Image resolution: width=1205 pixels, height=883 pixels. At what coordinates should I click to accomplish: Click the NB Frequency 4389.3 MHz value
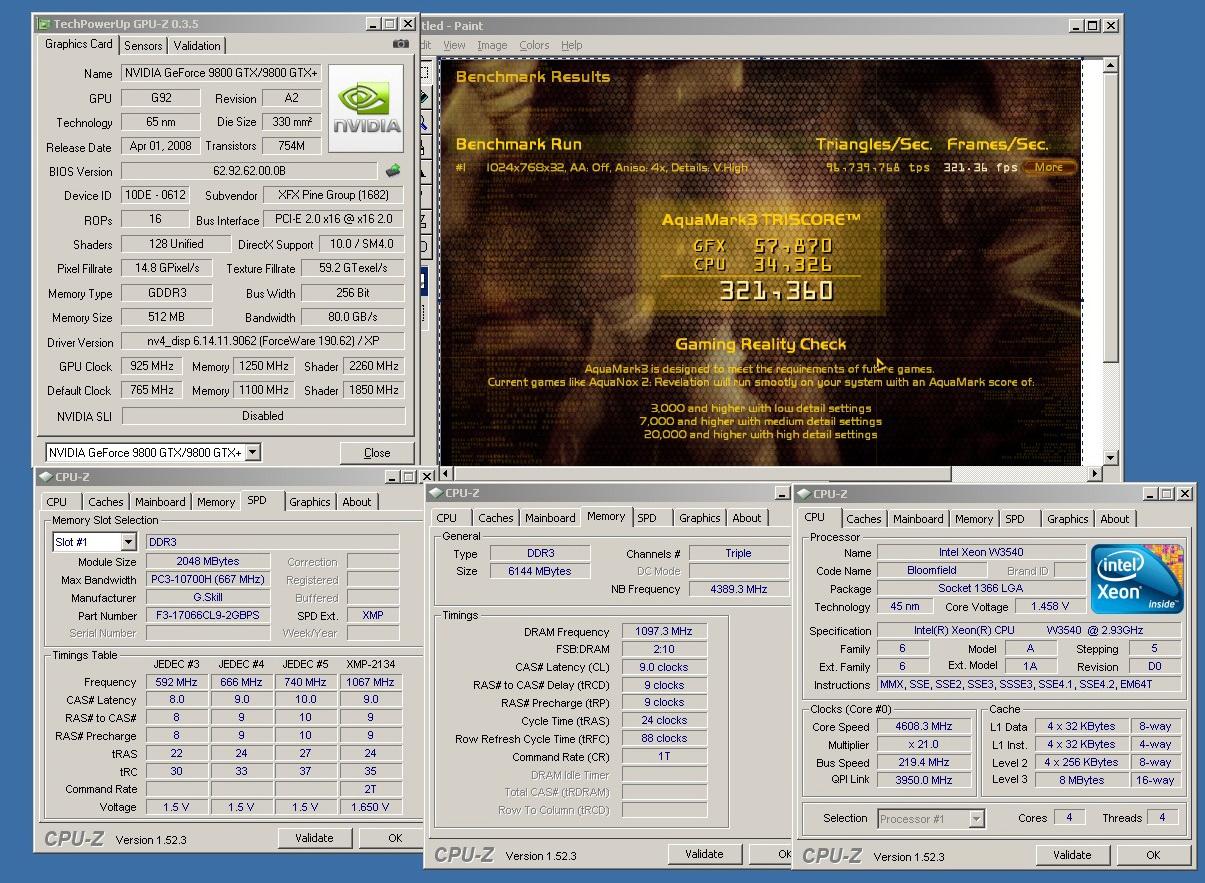738,589
